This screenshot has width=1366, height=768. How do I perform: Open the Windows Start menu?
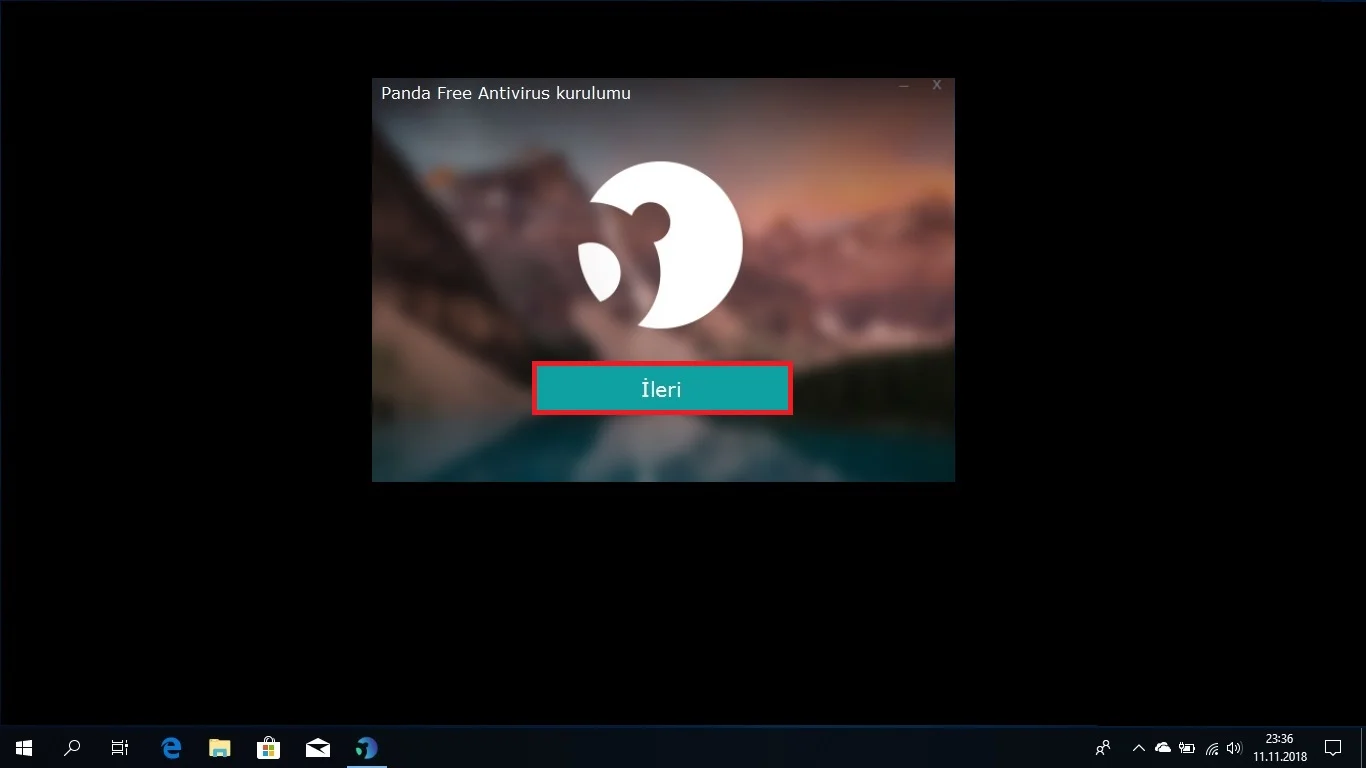coord(24,748)
